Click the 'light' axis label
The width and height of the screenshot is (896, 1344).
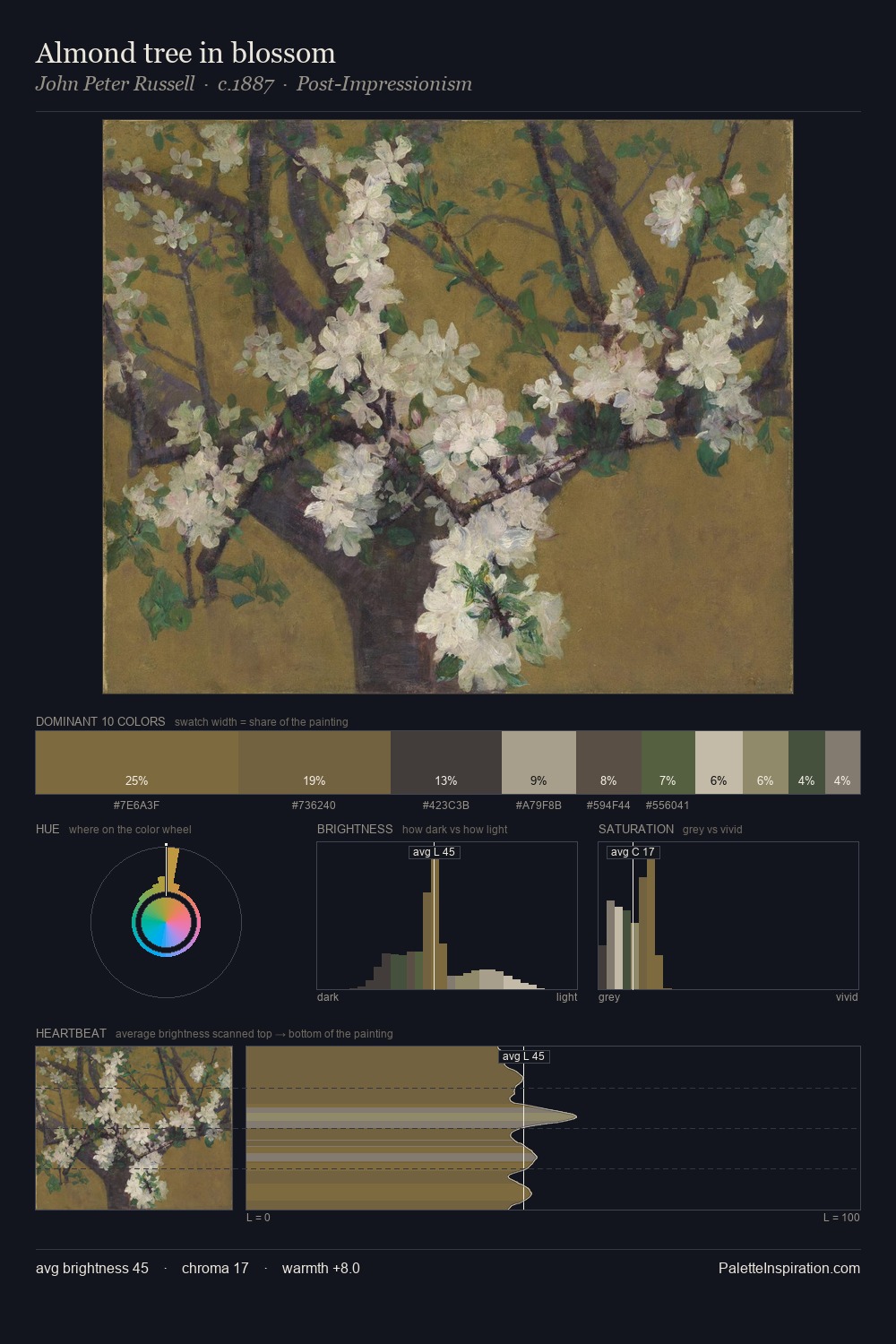point(566,997)
